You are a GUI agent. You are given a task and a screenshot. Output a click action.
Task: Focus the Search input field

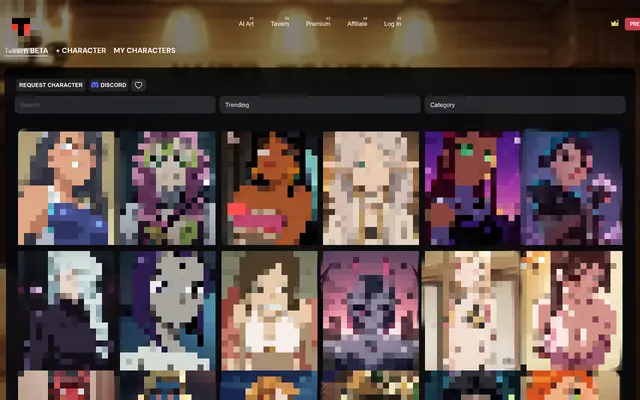(x=115, y=104)
